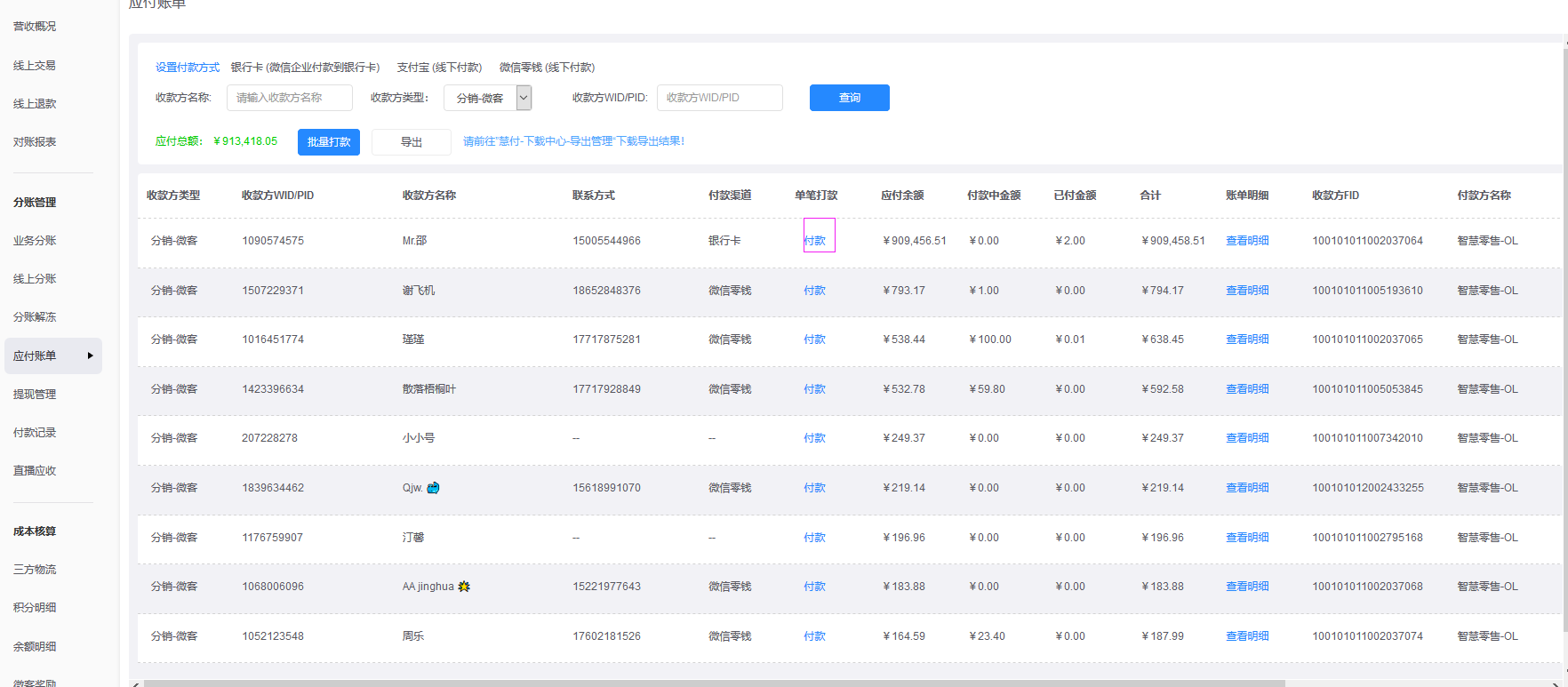This screenshot has height=687, width=1568.
Task: Focus the 收款方WID/PID input field
Action: pyautogui.click(x=719, y=98)
